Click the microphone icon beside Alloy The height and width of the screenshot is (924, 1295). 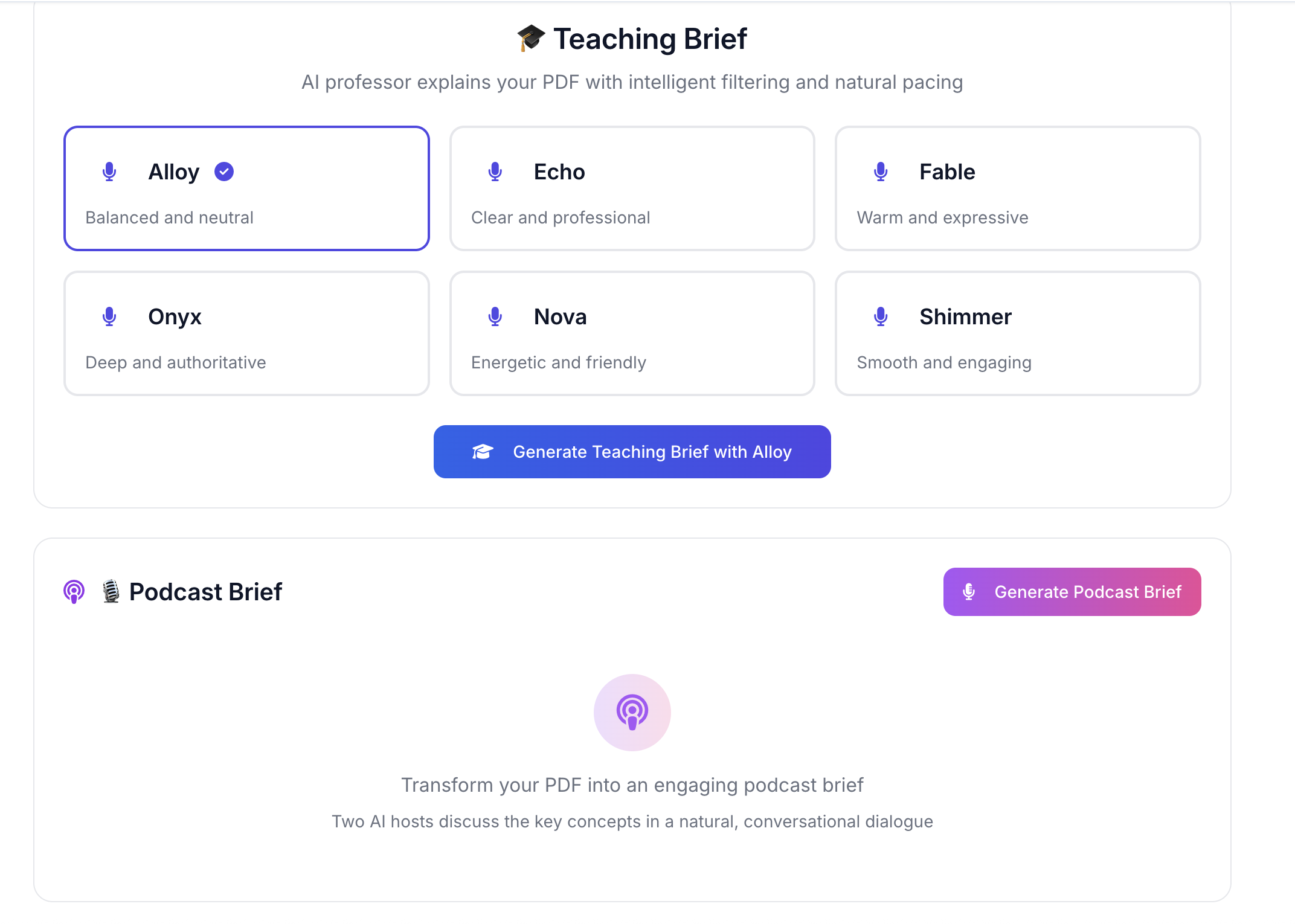(109, 172)
